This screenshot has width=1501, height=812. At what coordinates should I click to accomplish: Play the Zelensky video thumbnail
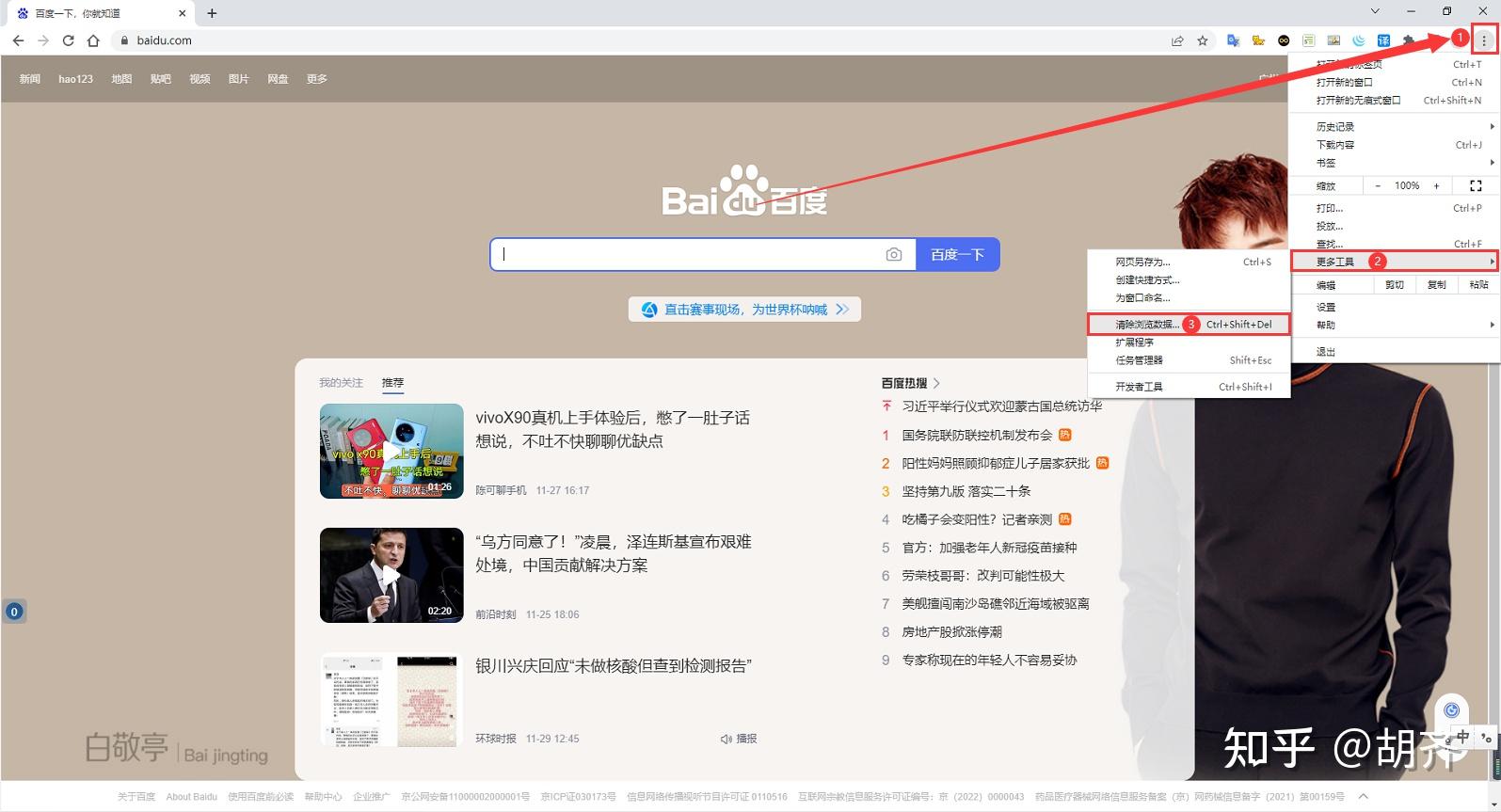click(391, 575)
